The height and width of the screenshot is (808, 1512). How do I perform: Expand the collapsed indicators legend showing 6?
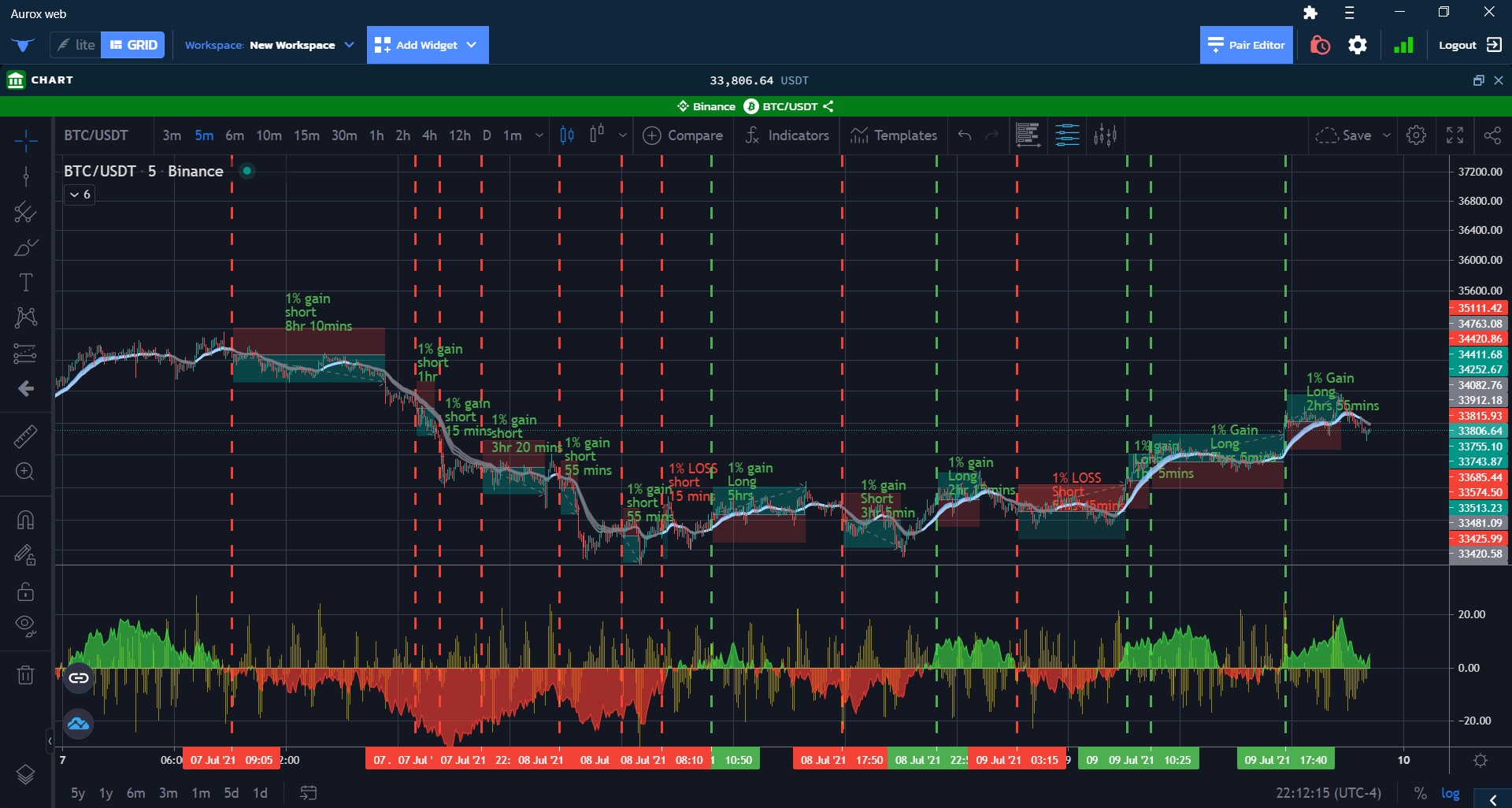(80, 195)
